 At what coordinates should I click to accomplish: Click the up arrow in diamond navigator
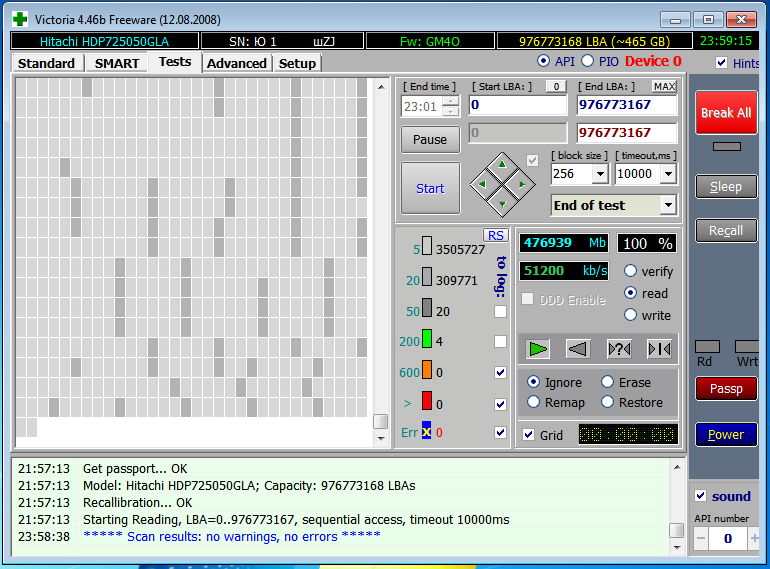(503, 164)
